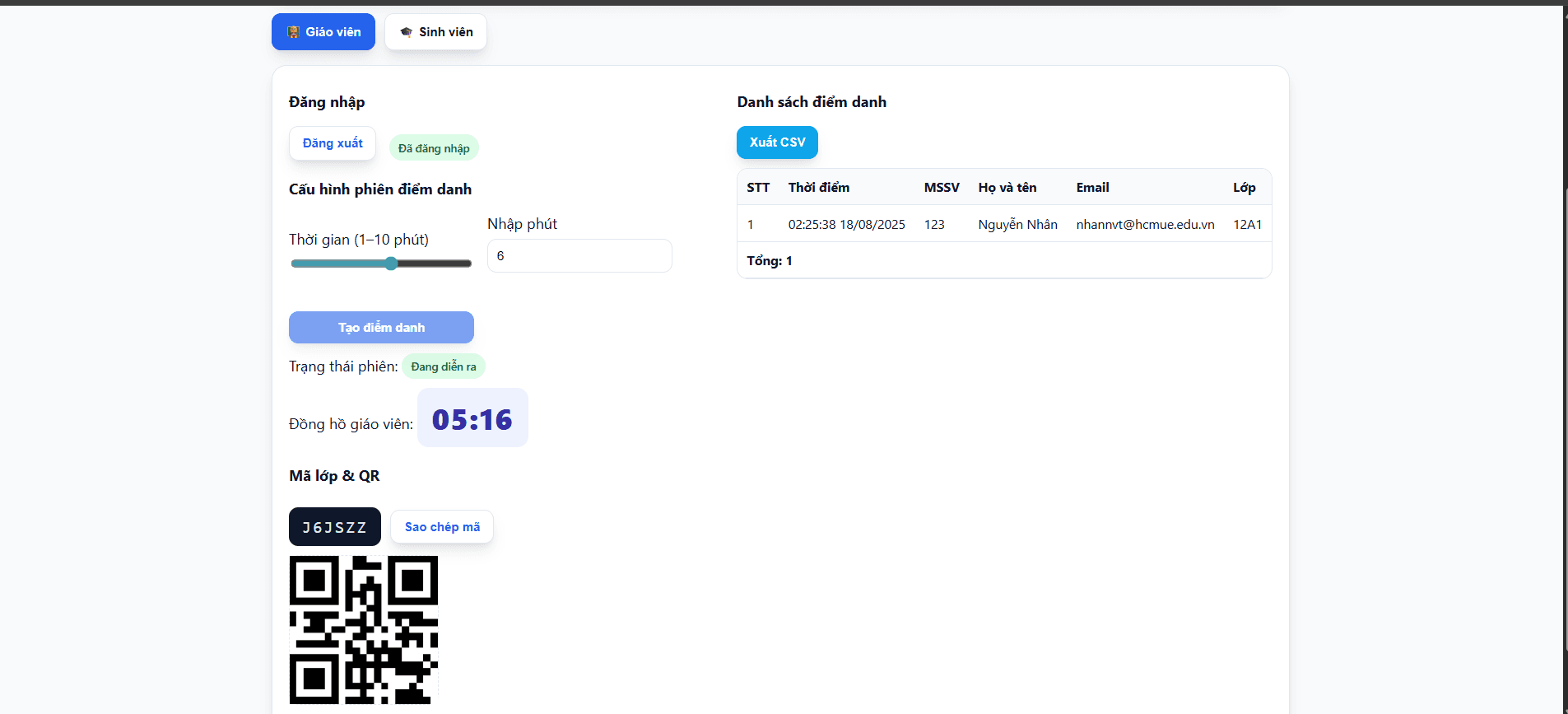Click the Danh sách điểm danh heading
The width and height of the screenshot is (1568, 714).
pos(812,102)
